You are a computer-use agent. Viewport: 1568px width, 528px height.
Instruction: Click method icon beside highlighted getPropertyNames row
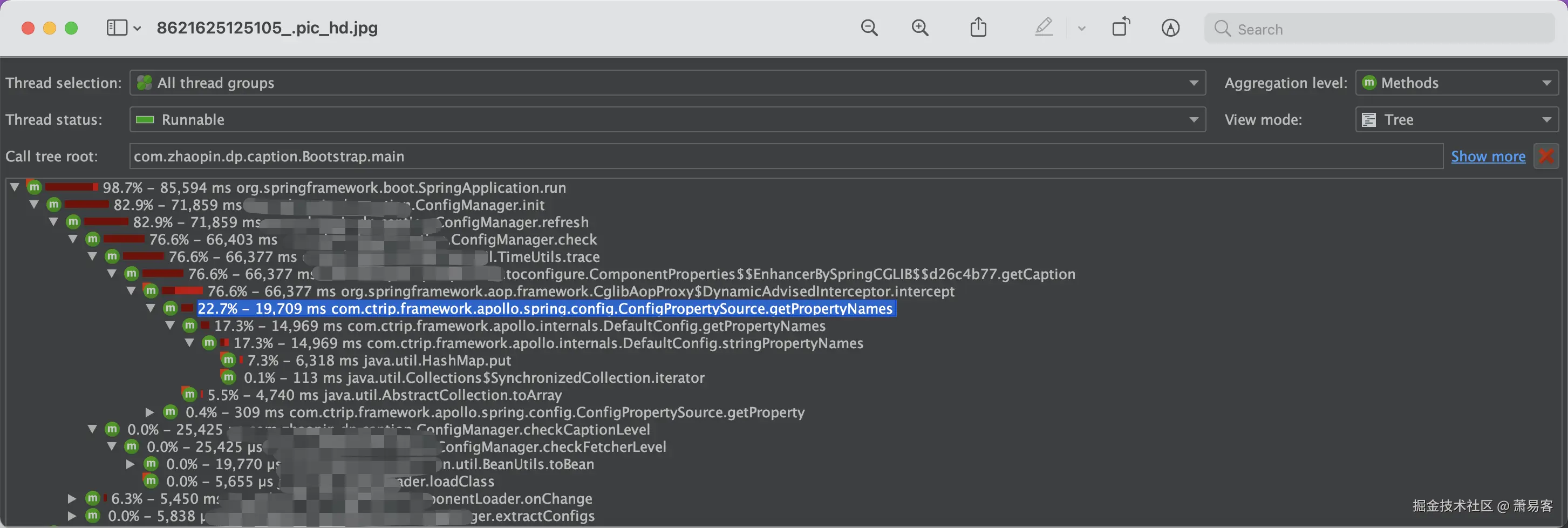click(x=171, y=308)
